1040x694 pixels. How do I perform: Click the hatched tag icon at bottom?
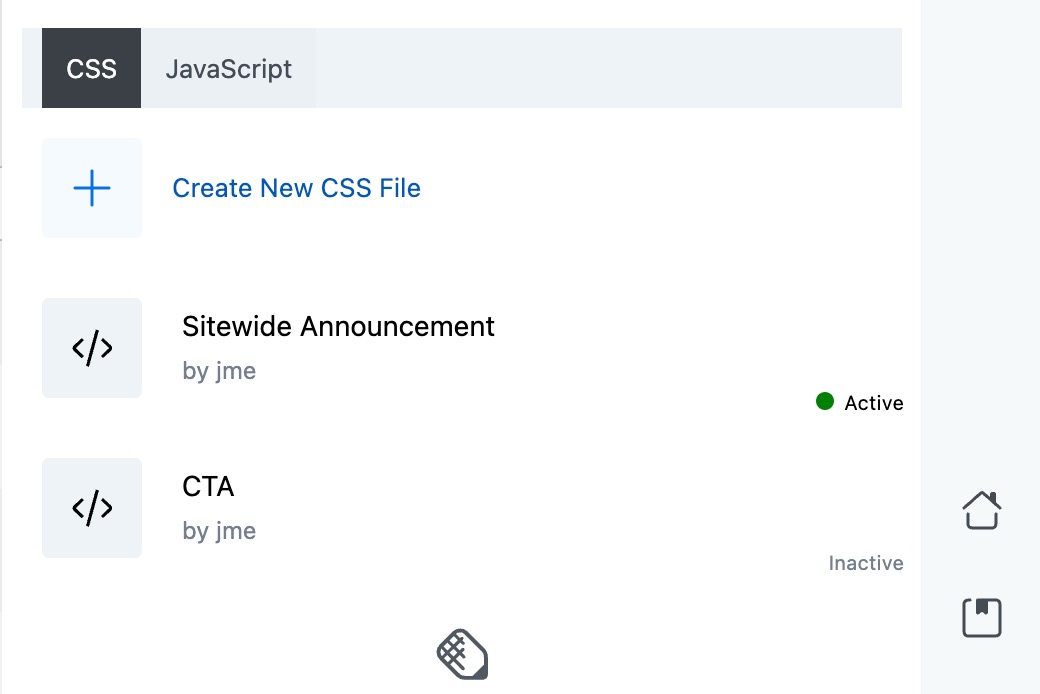tap(462, 655)
